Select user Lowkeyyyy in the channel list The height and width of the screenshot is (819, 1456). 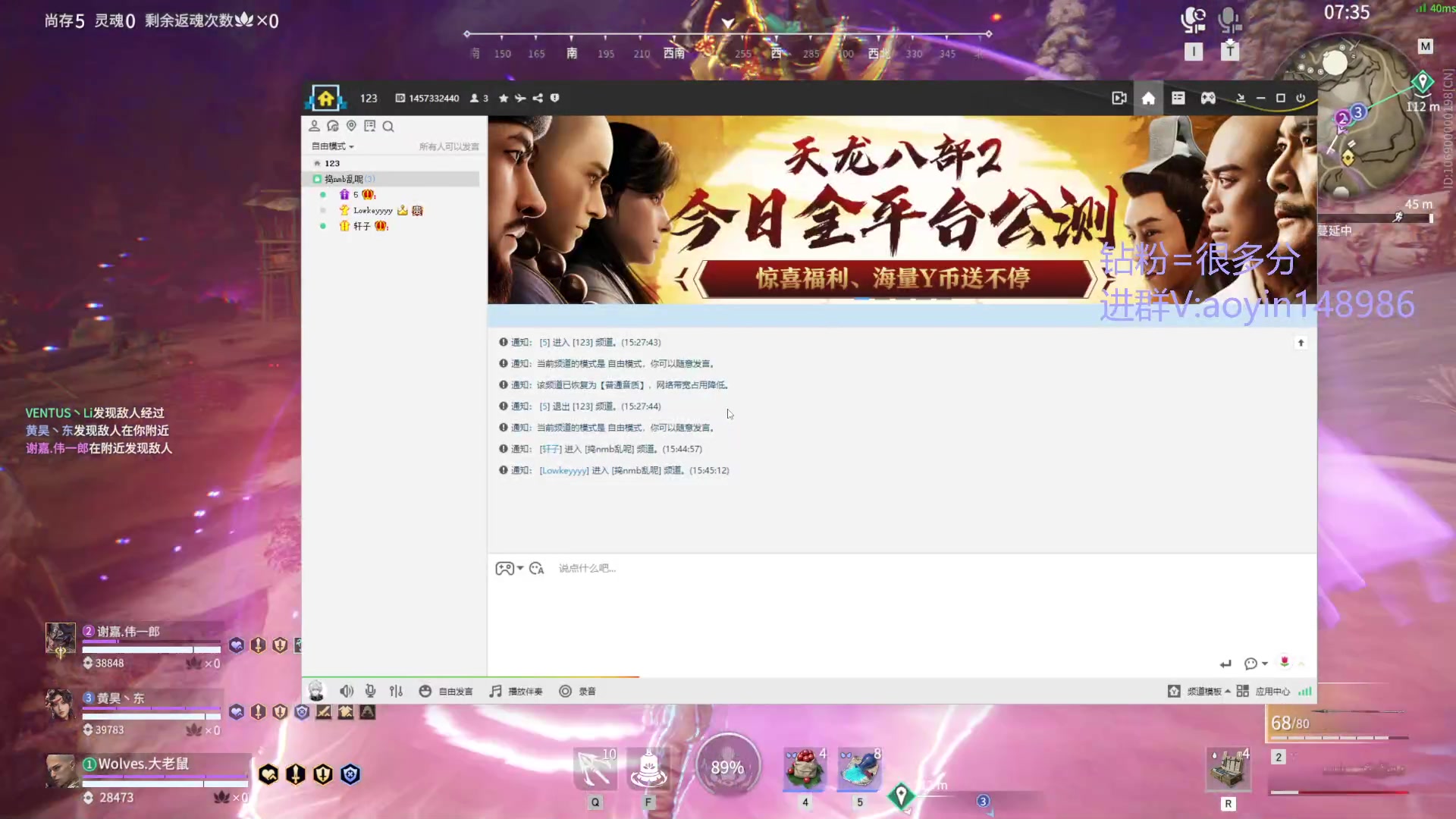coord(373,211)
